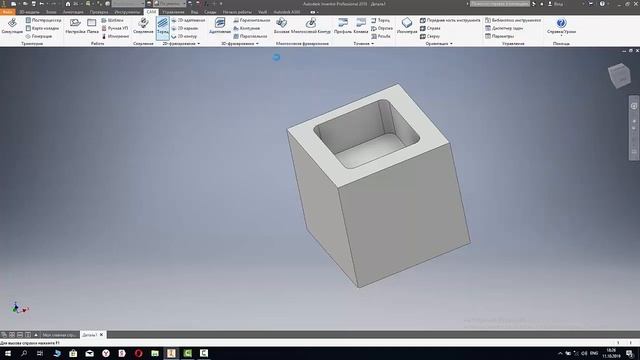The width and height of the screenshot is (640, 360).
Task: Click the navigation wheel in navigation bar
Action: tap(634, 106)
